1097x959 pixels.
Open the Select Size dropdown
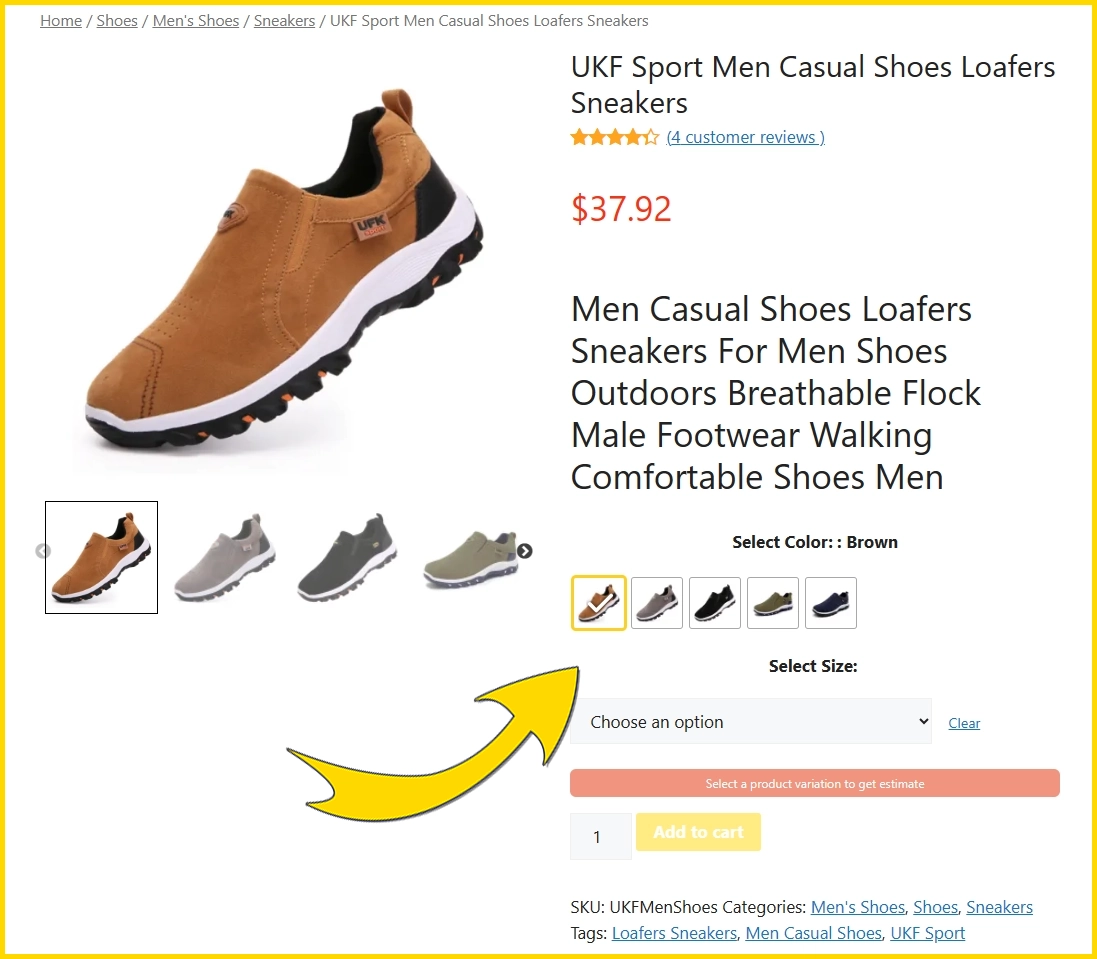pyautogui.click(x=751, y=721)
